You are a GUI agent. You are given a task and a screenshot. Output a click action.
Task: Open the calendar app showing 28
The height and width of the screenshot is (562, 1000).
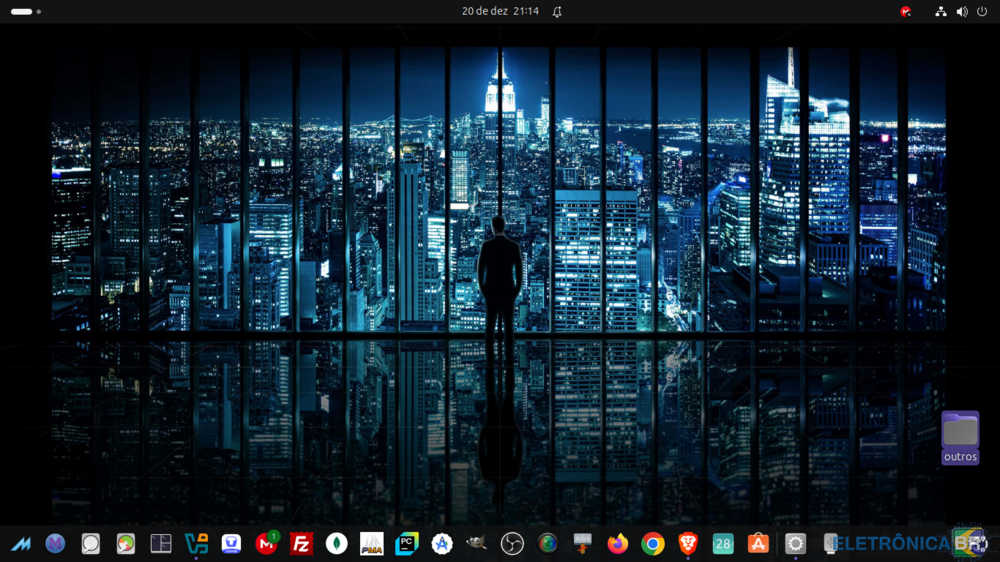723,544
